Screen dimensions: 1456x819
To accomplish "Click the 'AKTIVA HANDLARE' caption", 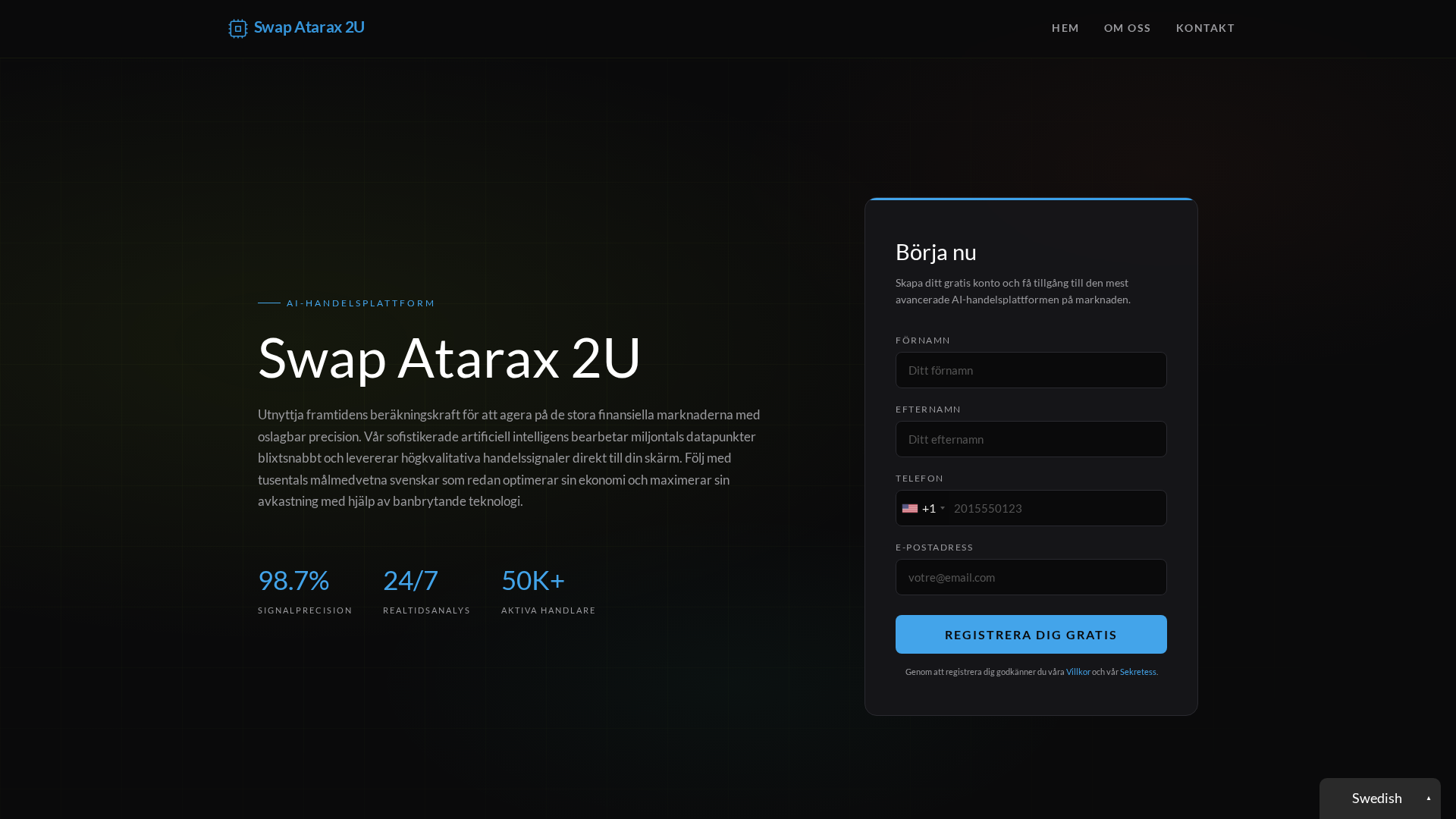I will pos(548,610).
